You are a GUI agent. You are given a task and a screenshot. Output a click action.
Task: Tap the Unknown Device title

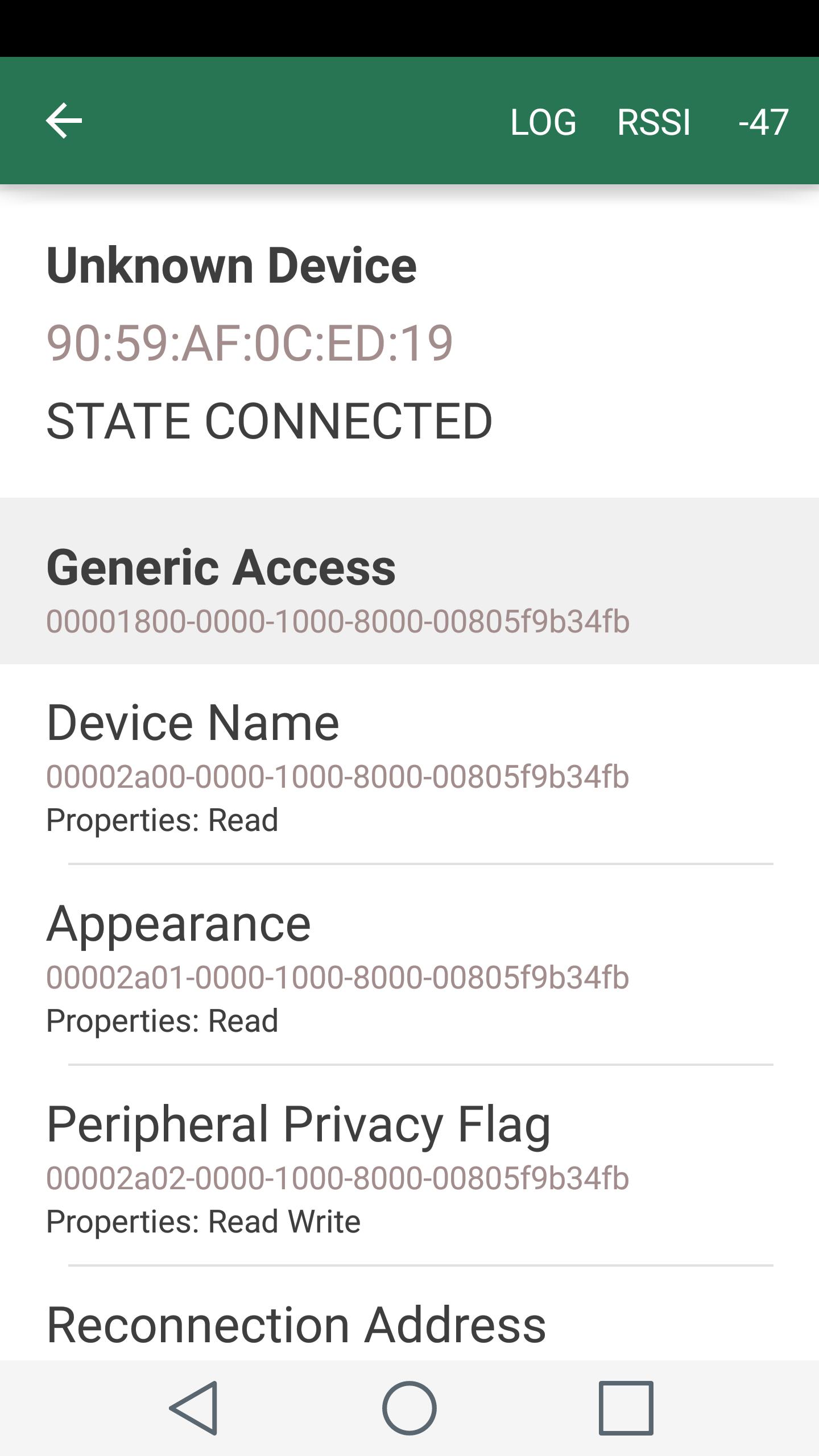[x=231, y=266]
